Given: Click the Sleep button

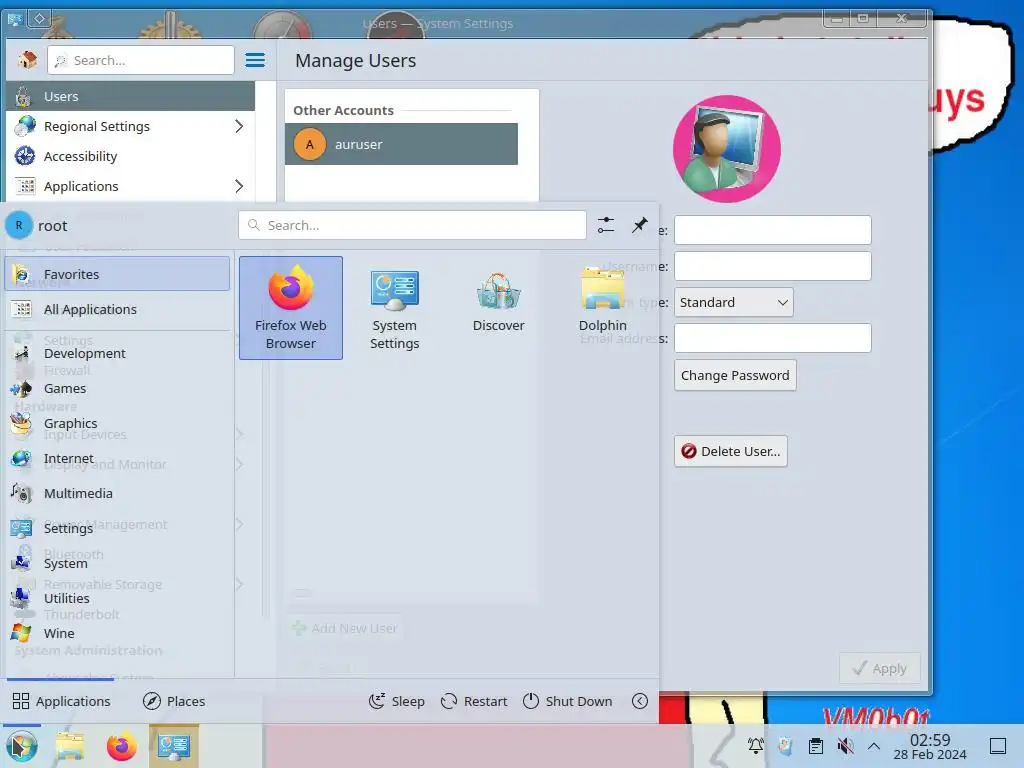Looking at the screenshot, I should 396,701.
